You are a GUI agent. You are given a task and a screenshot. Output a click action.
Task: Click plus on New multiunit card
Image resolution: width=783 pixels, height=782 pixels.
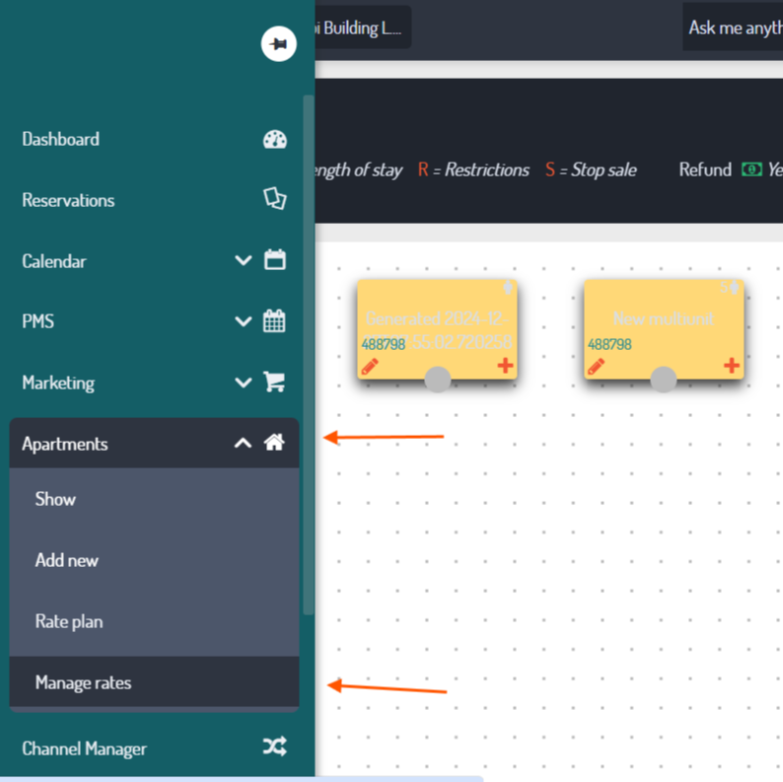[732, 366]
